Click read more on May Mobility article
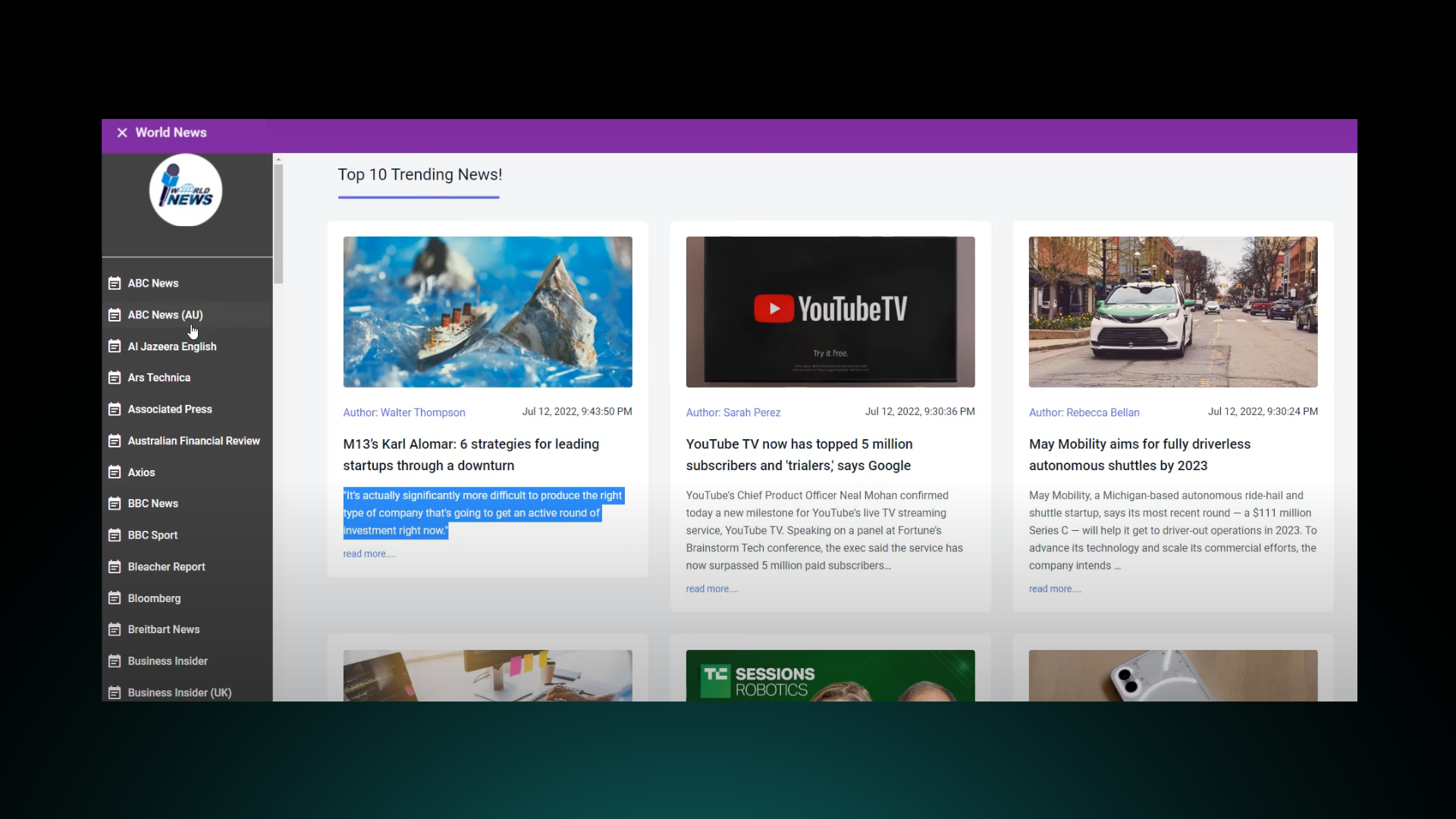Viewport: 1456px width, 819px height. pos(1055,589)
